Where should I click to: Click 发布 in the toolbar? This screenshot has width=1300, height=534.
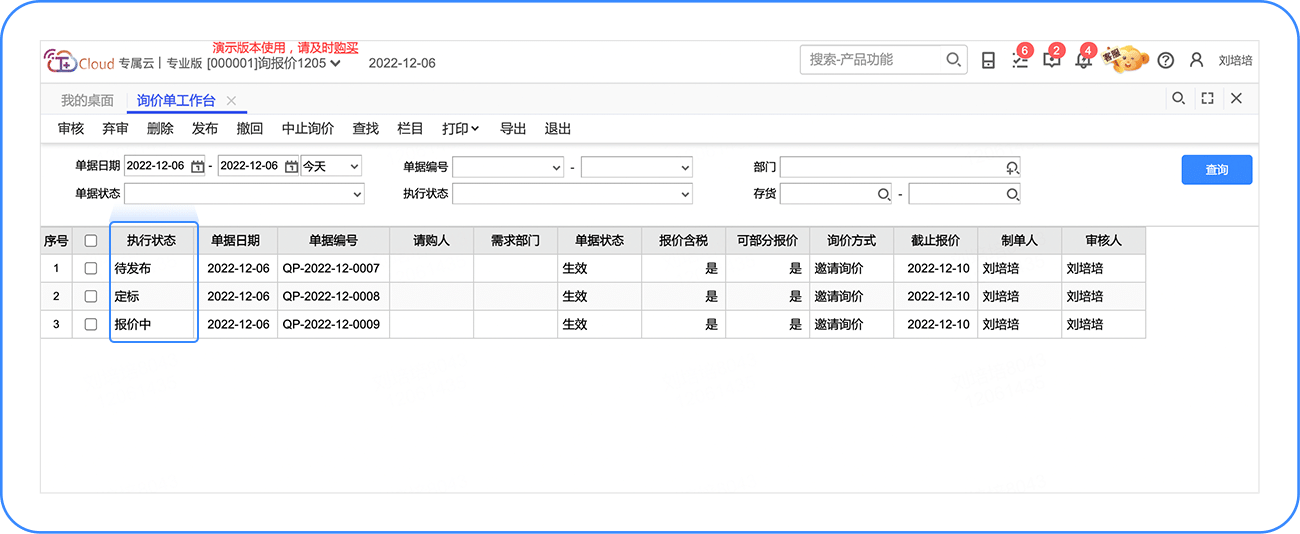point(205,129)
